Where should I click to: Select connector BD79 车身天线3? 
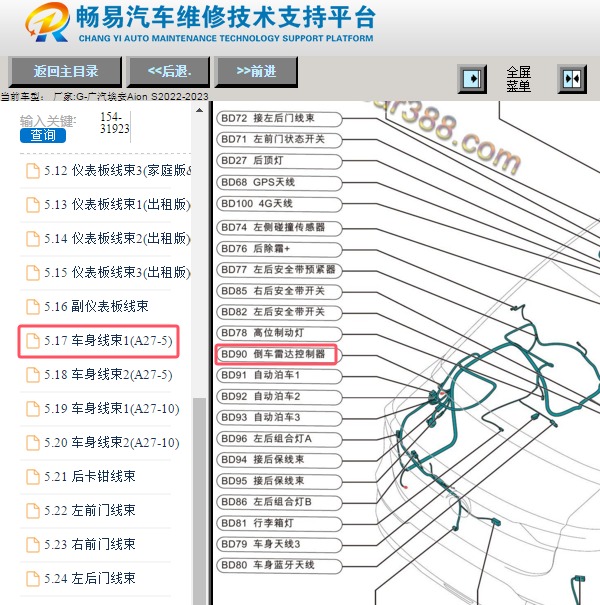(x=279, y=544)
